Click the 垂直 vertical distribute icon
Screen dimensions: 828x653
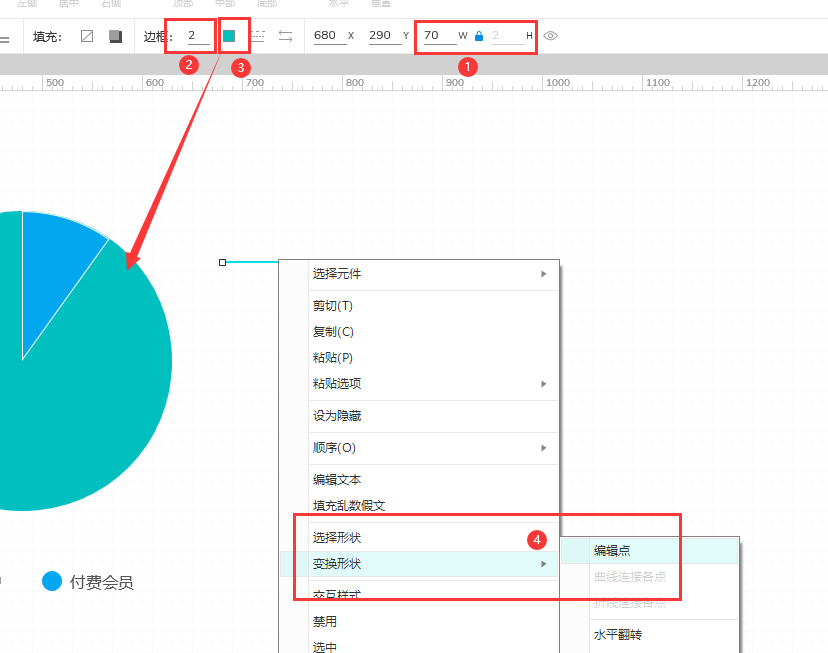383,5
